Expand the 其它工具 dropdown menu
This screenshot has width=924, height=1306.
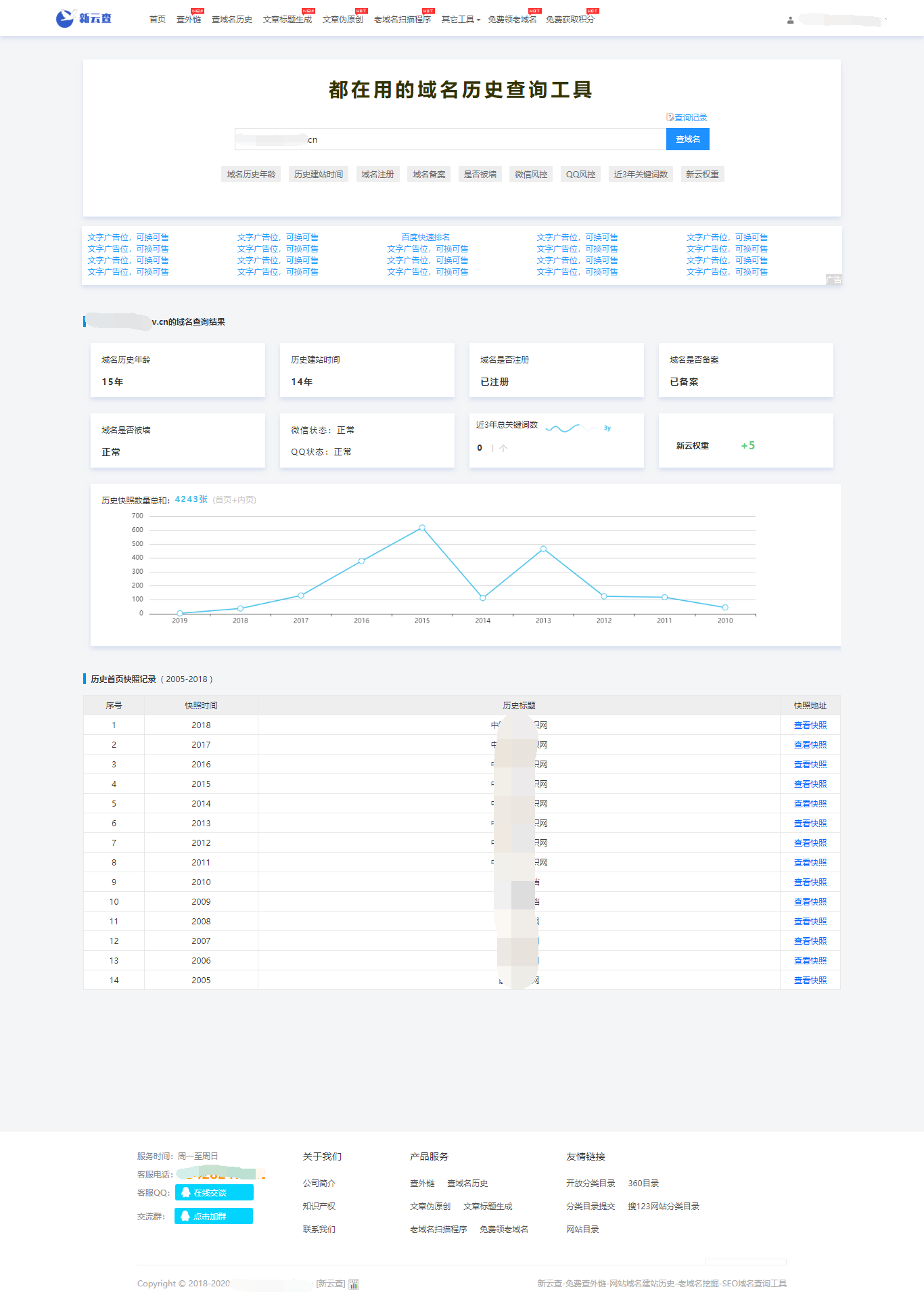coord(461,20)
